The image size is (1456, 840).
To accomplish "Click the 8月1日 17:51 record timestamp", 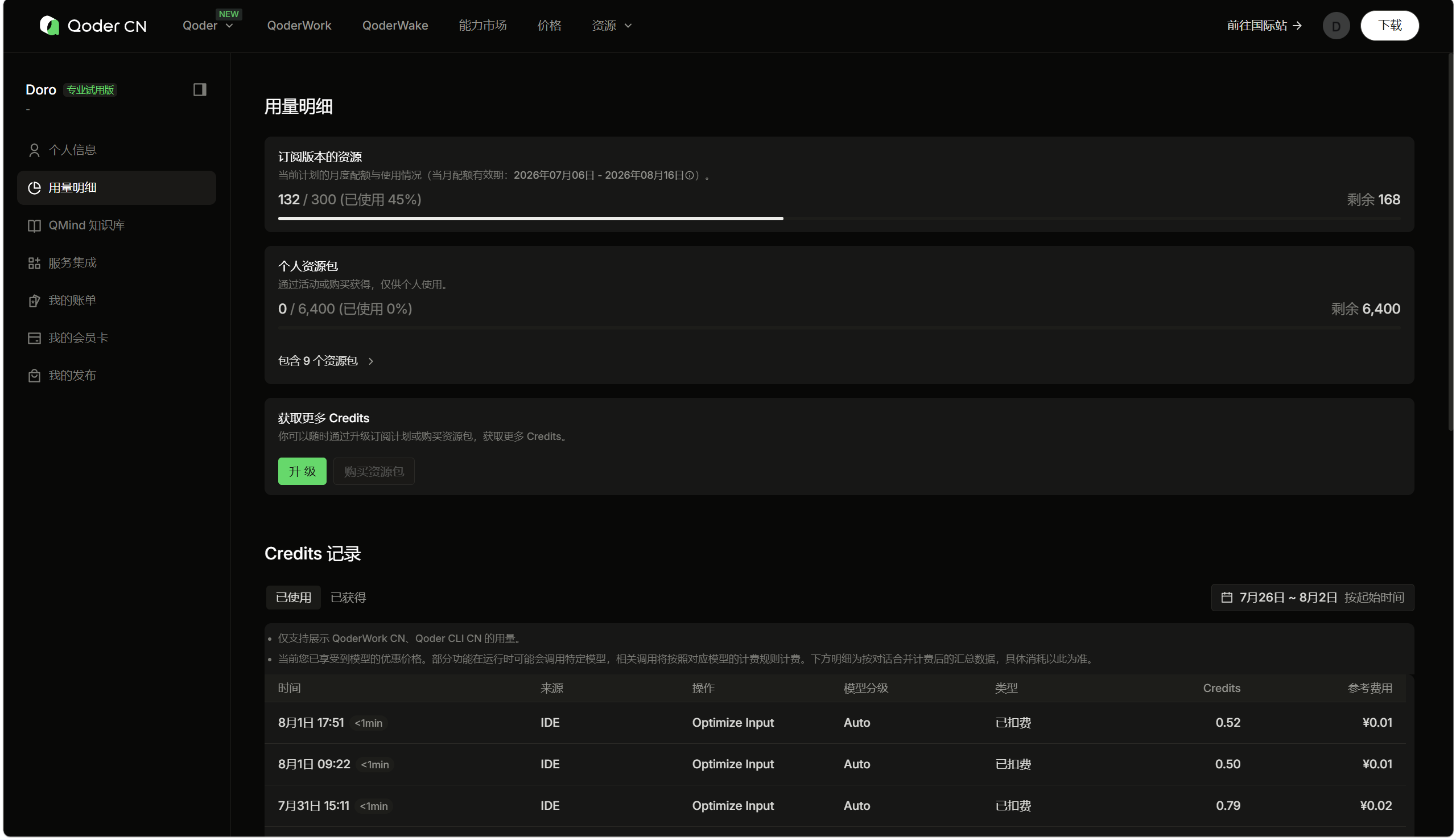I will pyautogui.click(x=311, y=723).
